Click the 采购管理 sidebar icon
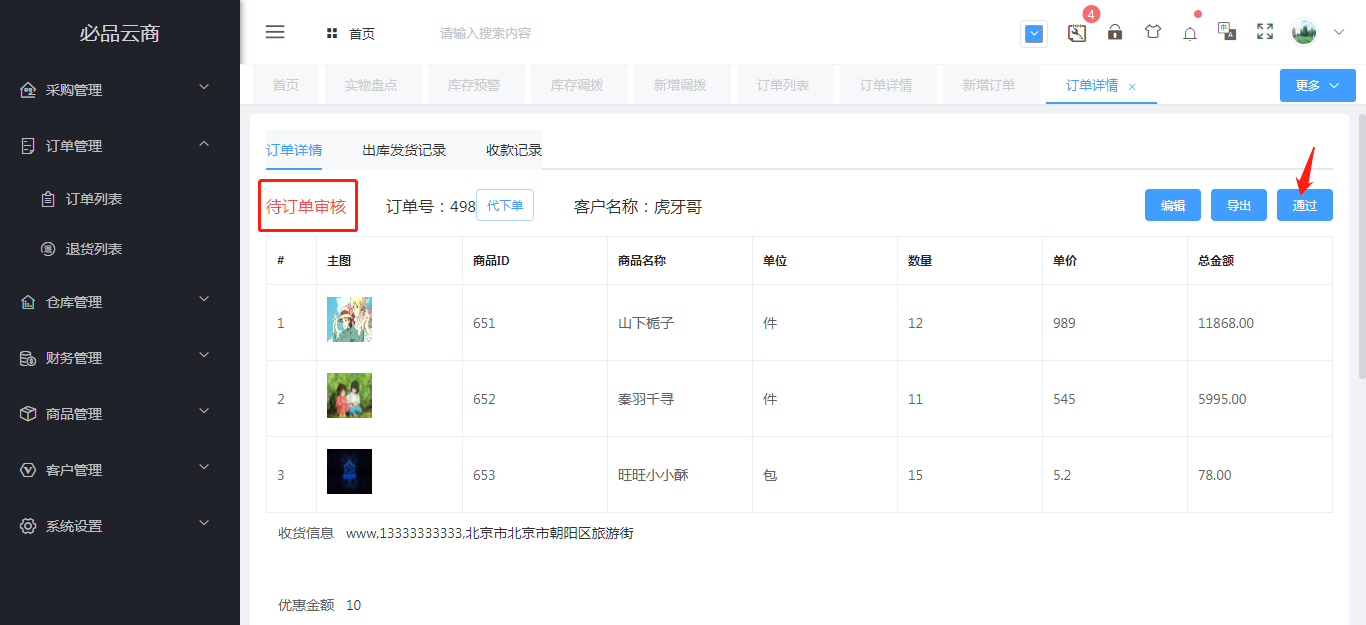Viewport: 1366px width, 625px height. (28, 90)
